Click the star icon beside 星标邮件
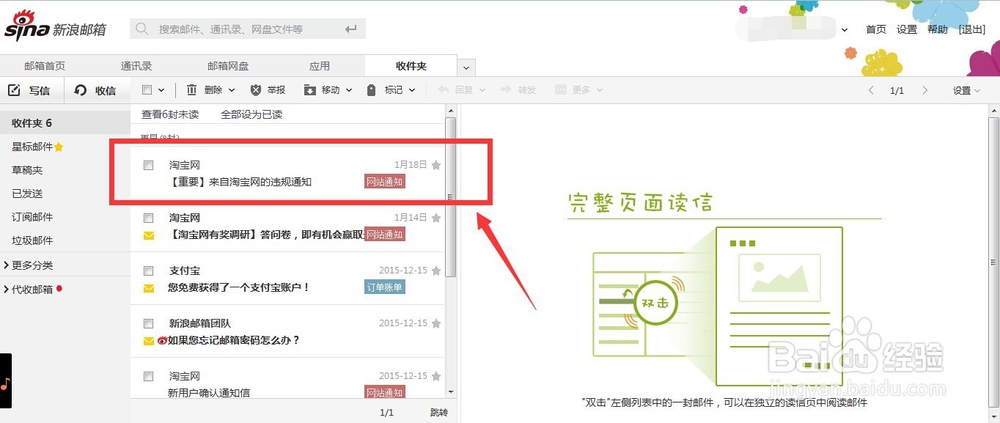The image size is (1000, 423). click(59, 147)
